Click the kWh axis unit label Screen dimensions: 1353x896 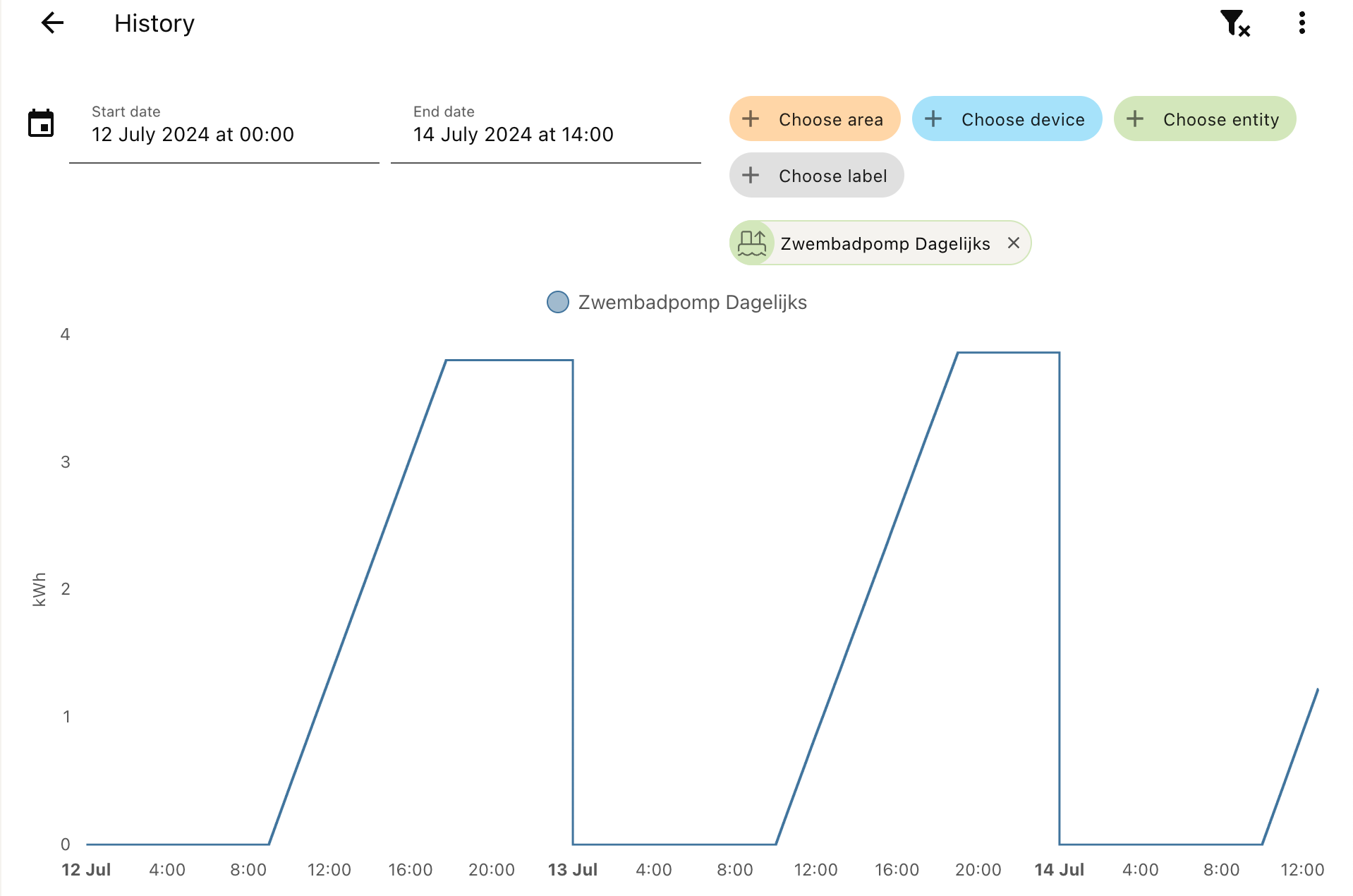point(40,589)
